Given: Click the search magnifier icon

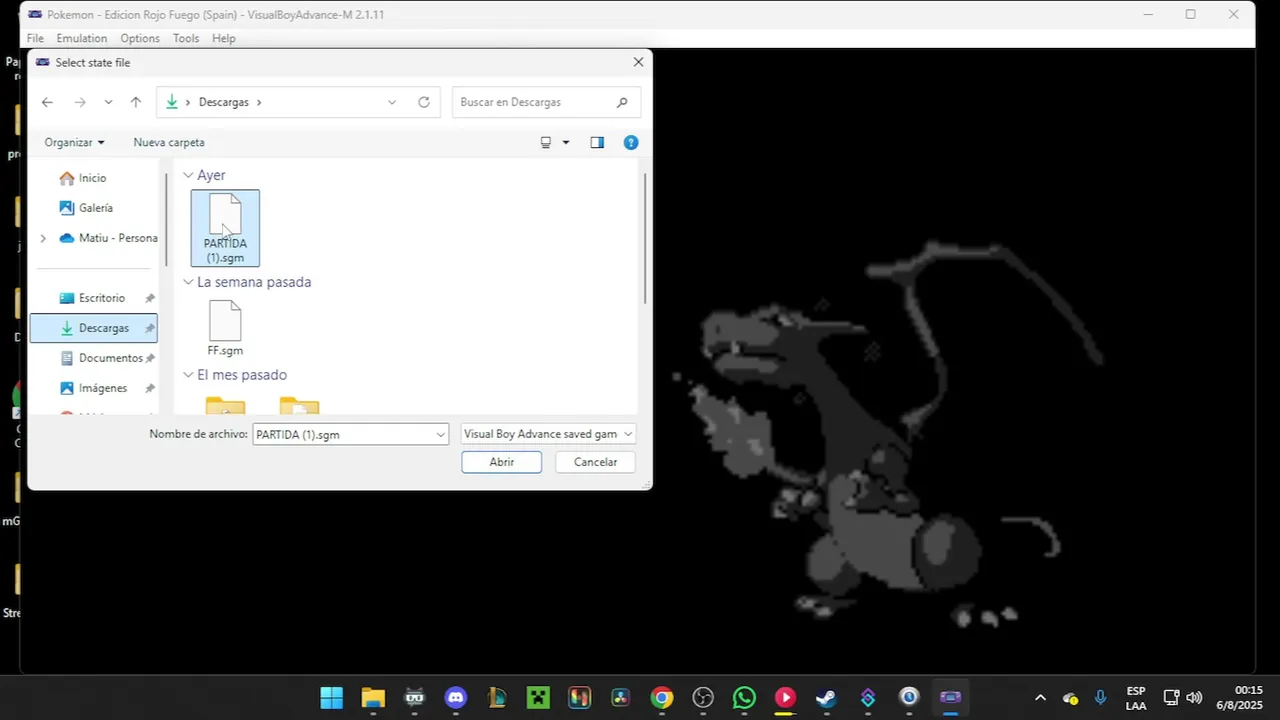Looking at the screenshot, I should coord(622,102).
